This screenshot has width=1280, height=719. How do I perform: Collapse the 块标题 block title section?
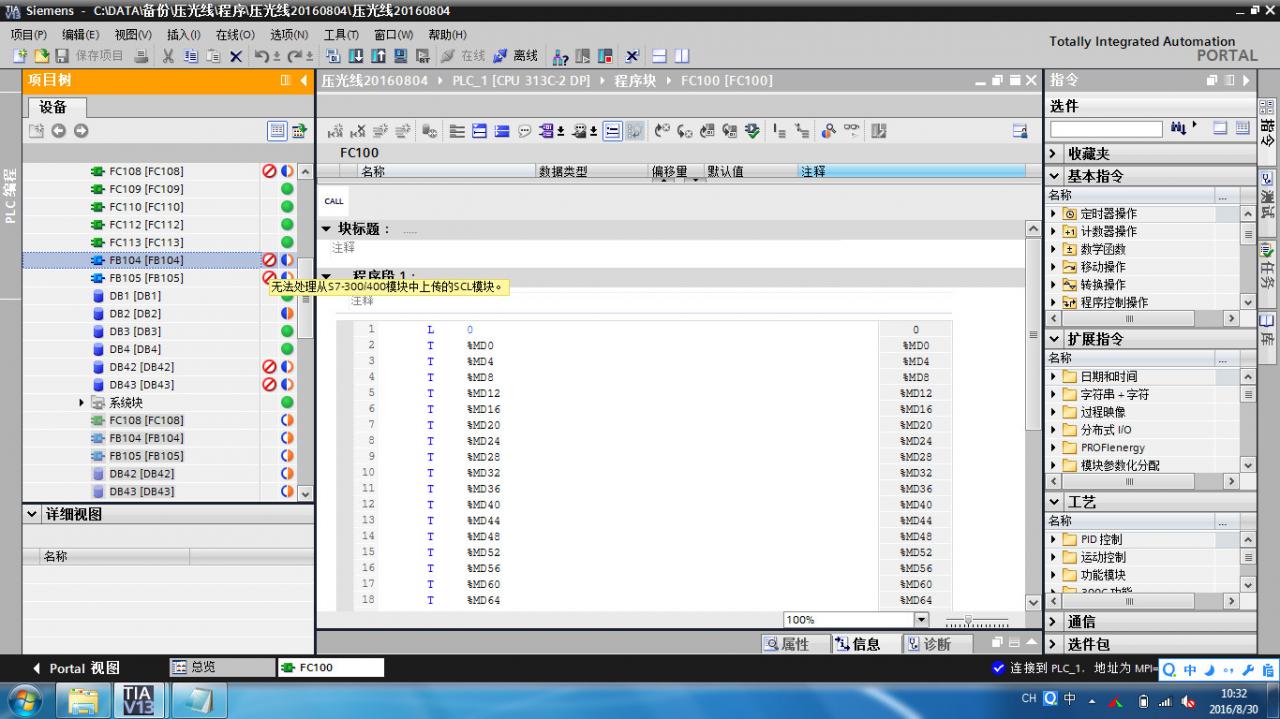[x=326, y=229]
